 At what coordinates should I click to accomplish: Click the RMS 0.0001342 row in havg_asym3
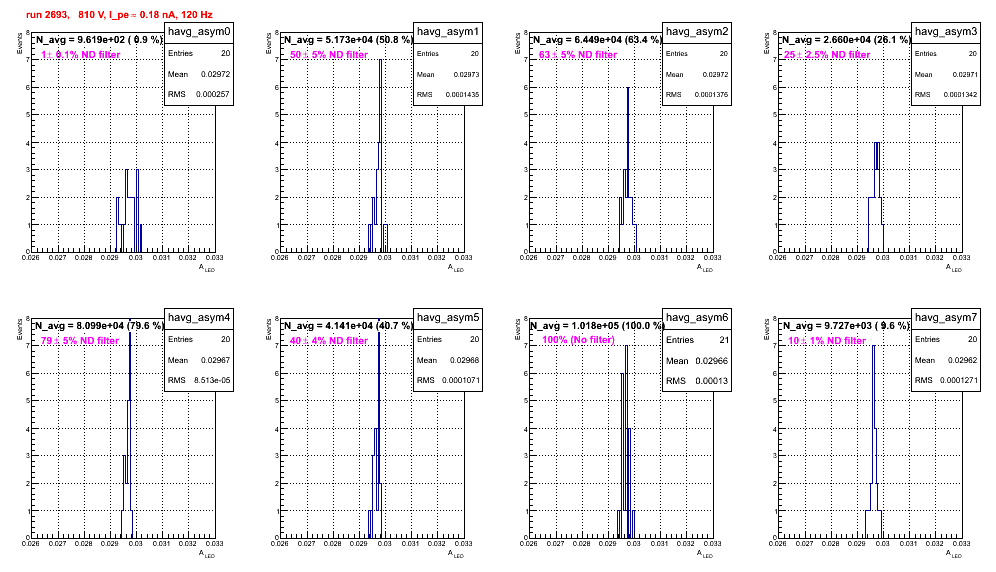point(946,95)
